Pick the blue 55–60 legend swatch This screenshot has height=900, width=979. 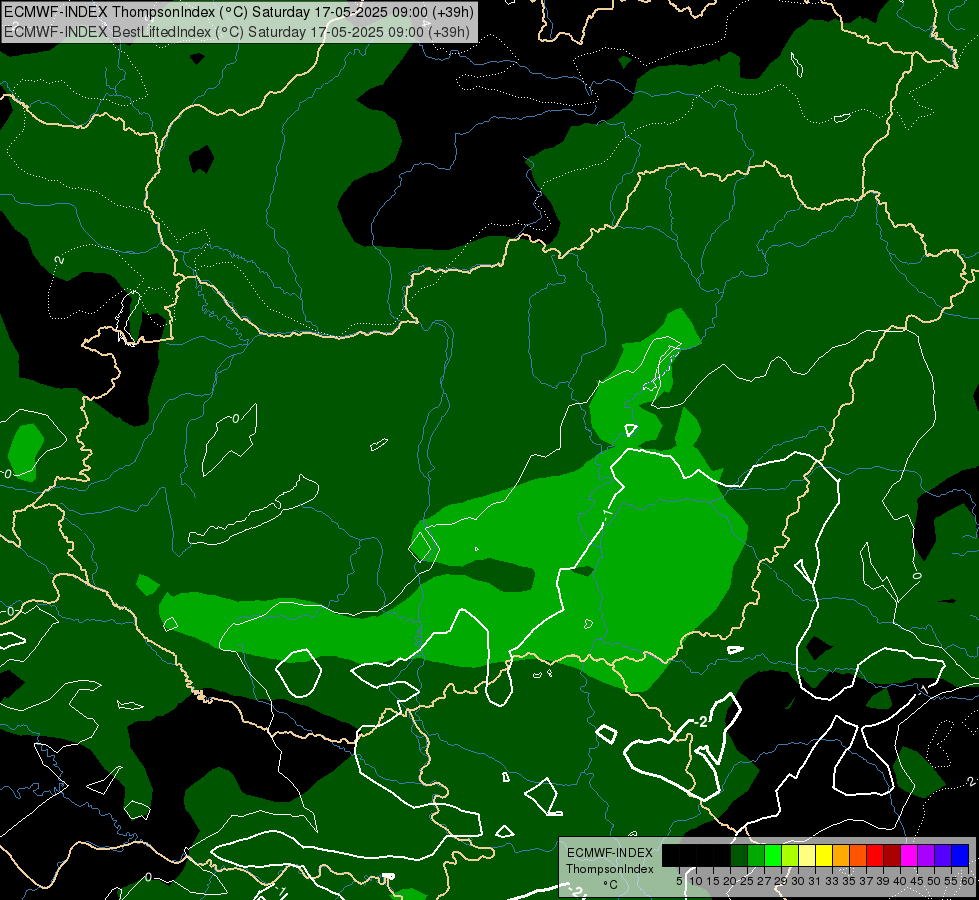[x=960, y=855]
